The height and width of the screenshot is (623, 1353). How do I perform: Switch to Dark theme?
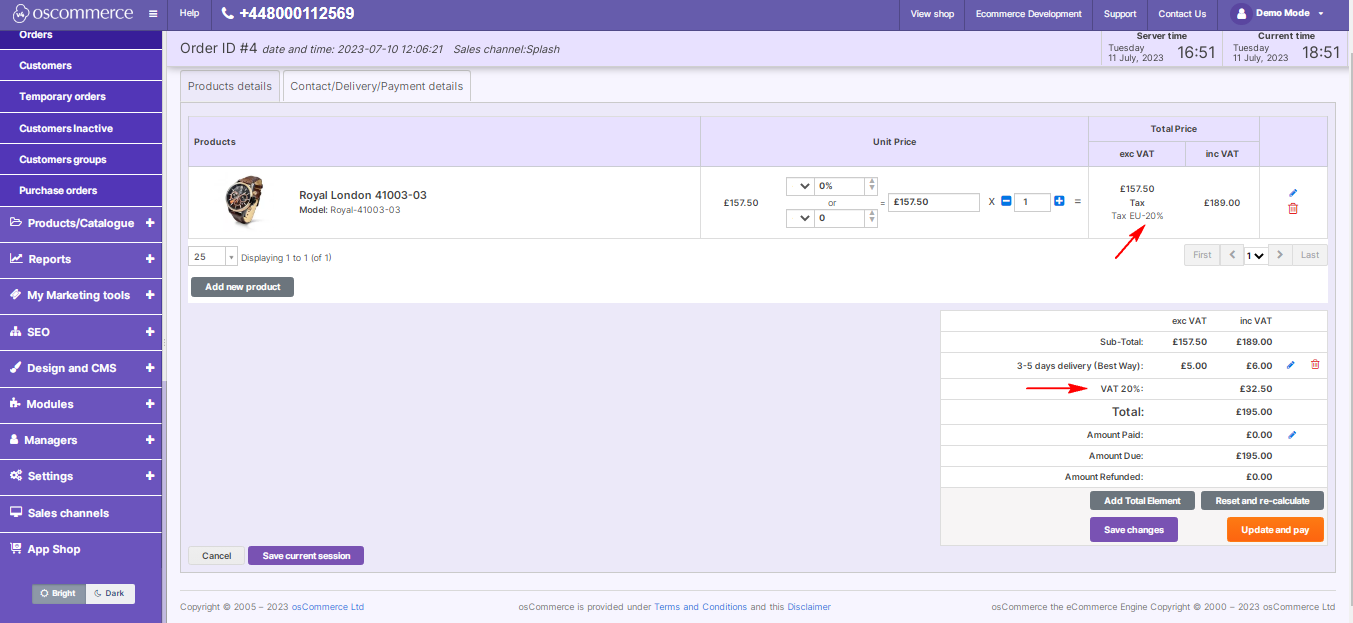(109, 593)
